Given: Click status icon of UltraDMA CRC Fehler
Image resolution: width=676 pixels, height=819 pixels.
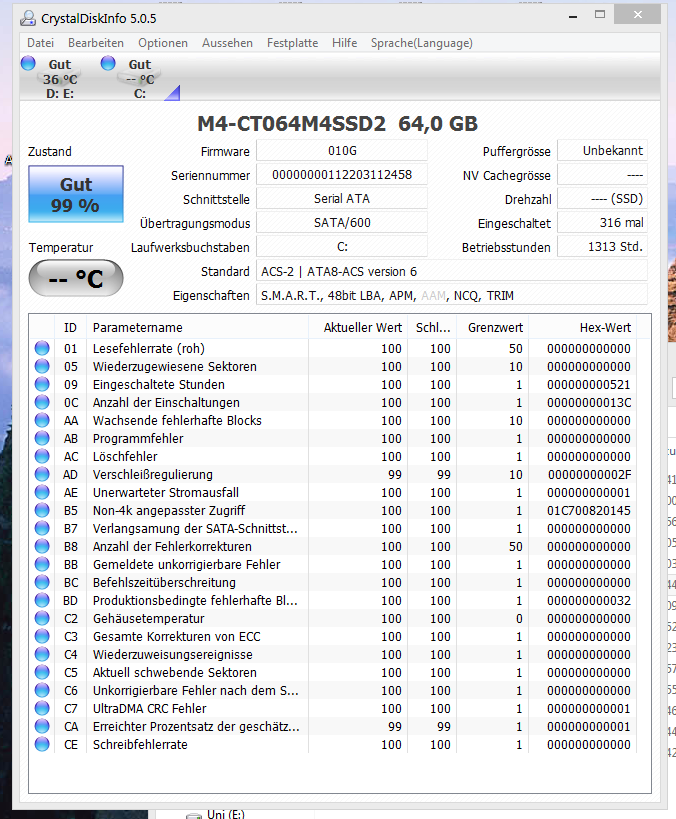Looking at the screenshot, I should (x=42, y=708).
